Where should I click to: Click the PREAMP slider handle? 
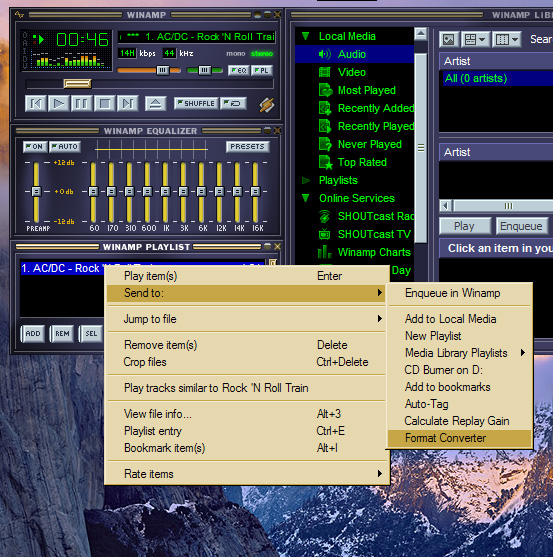(x=36, y=191)
